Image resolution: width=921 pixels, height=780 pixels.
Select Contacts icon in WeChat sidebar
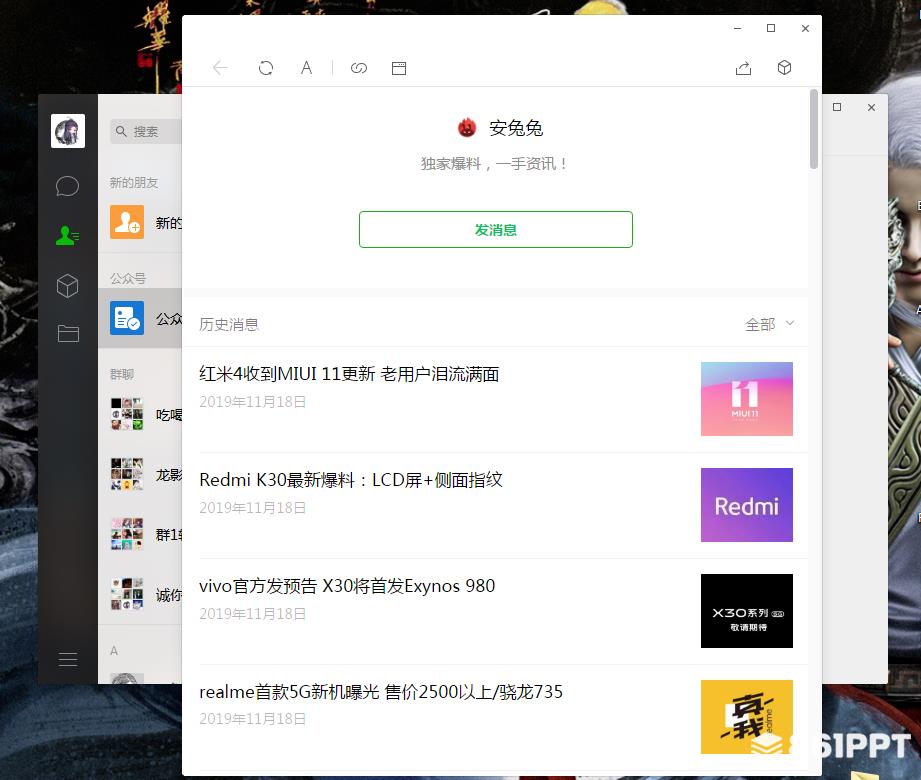[68, 236]
